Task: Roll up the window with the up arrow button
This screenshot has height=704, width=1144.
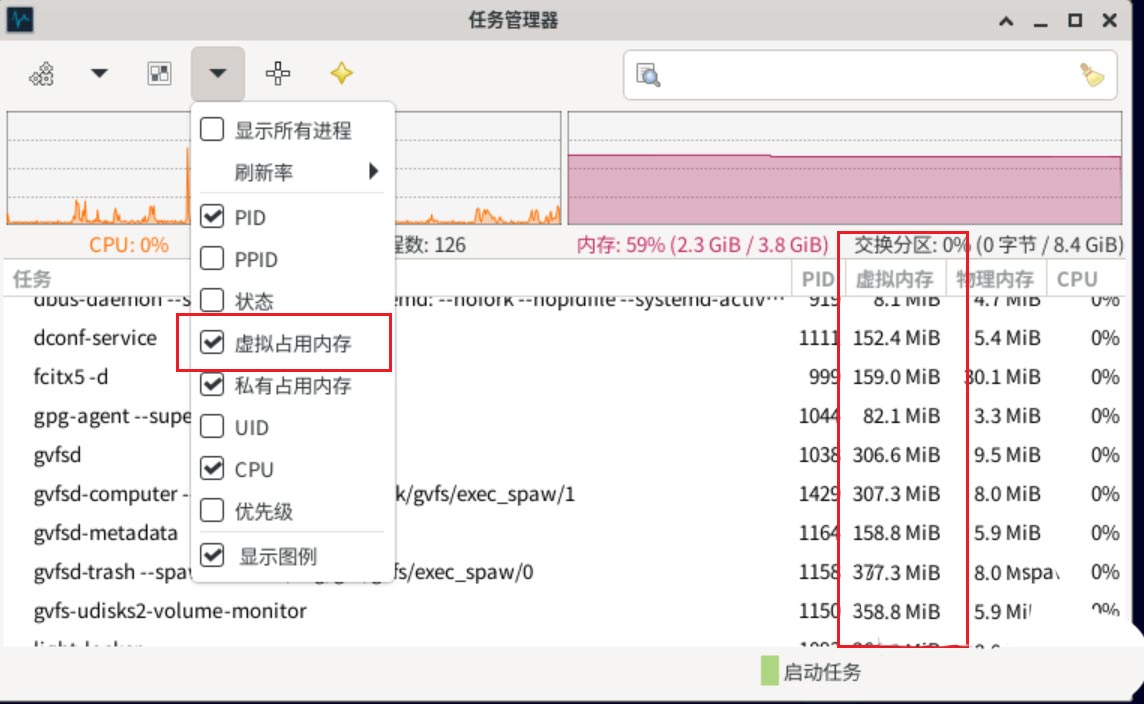Action: (x=1006, y=20)
